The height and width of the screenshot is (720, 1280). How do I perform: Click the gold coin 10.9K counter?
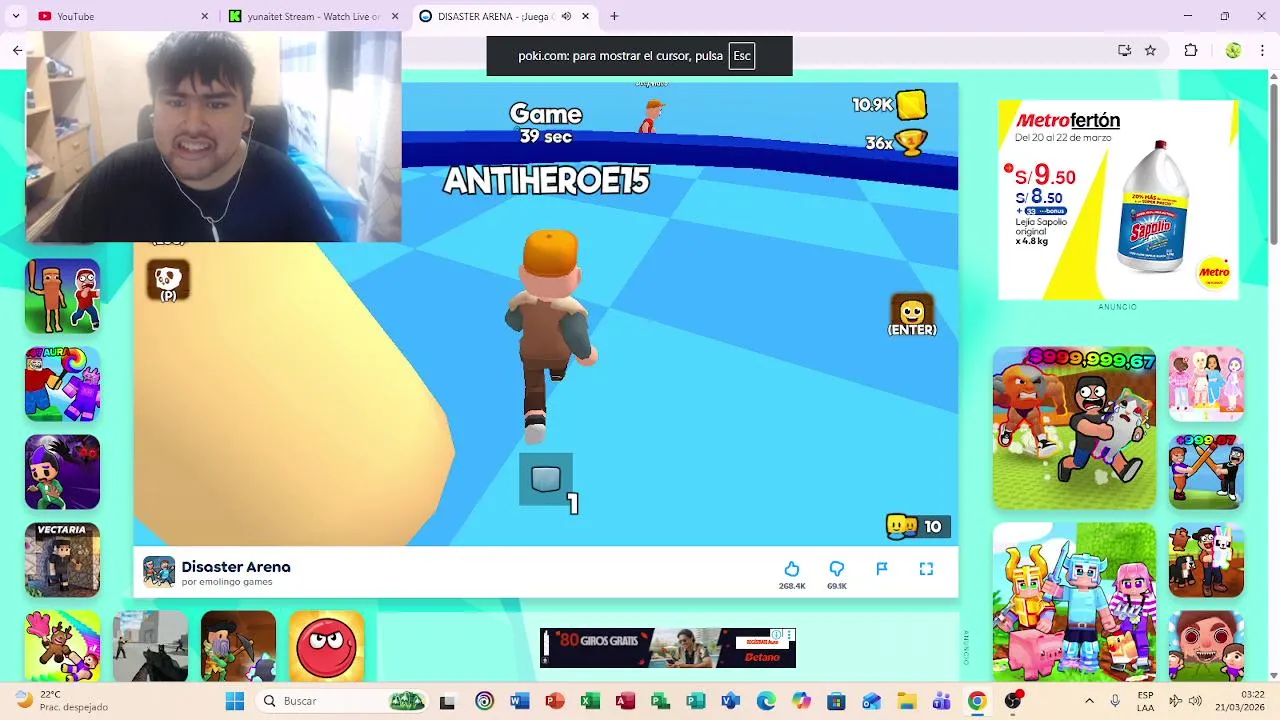[x=889, y=104]
